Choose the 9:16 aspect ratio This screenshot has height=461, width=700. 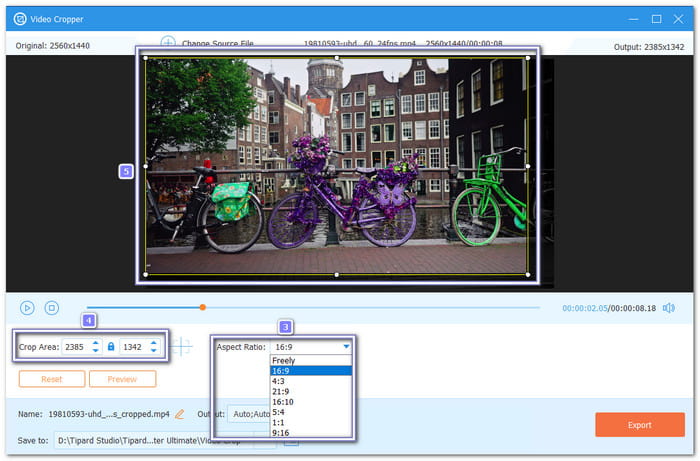(x=311, y=431)
